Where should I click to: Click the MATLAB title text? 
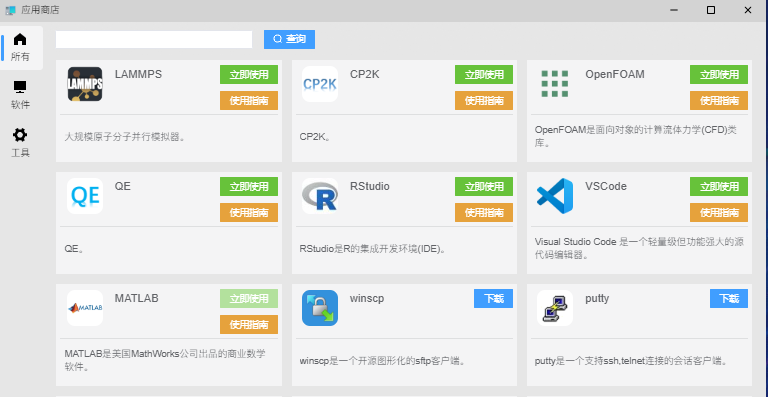137,299
